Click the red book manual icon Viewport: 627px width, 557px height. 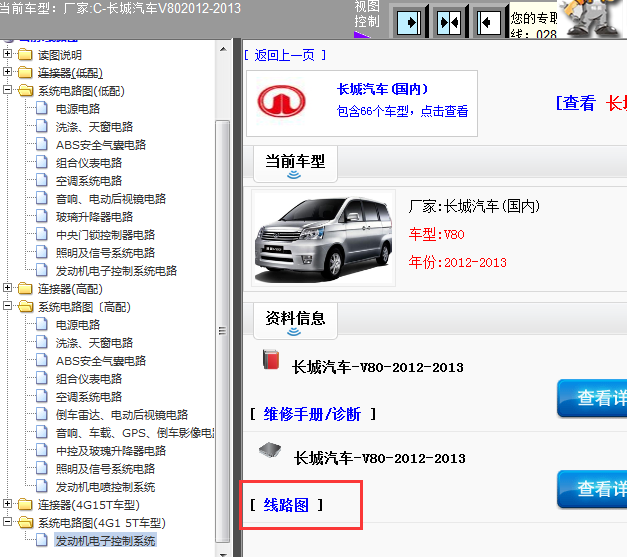271,359
